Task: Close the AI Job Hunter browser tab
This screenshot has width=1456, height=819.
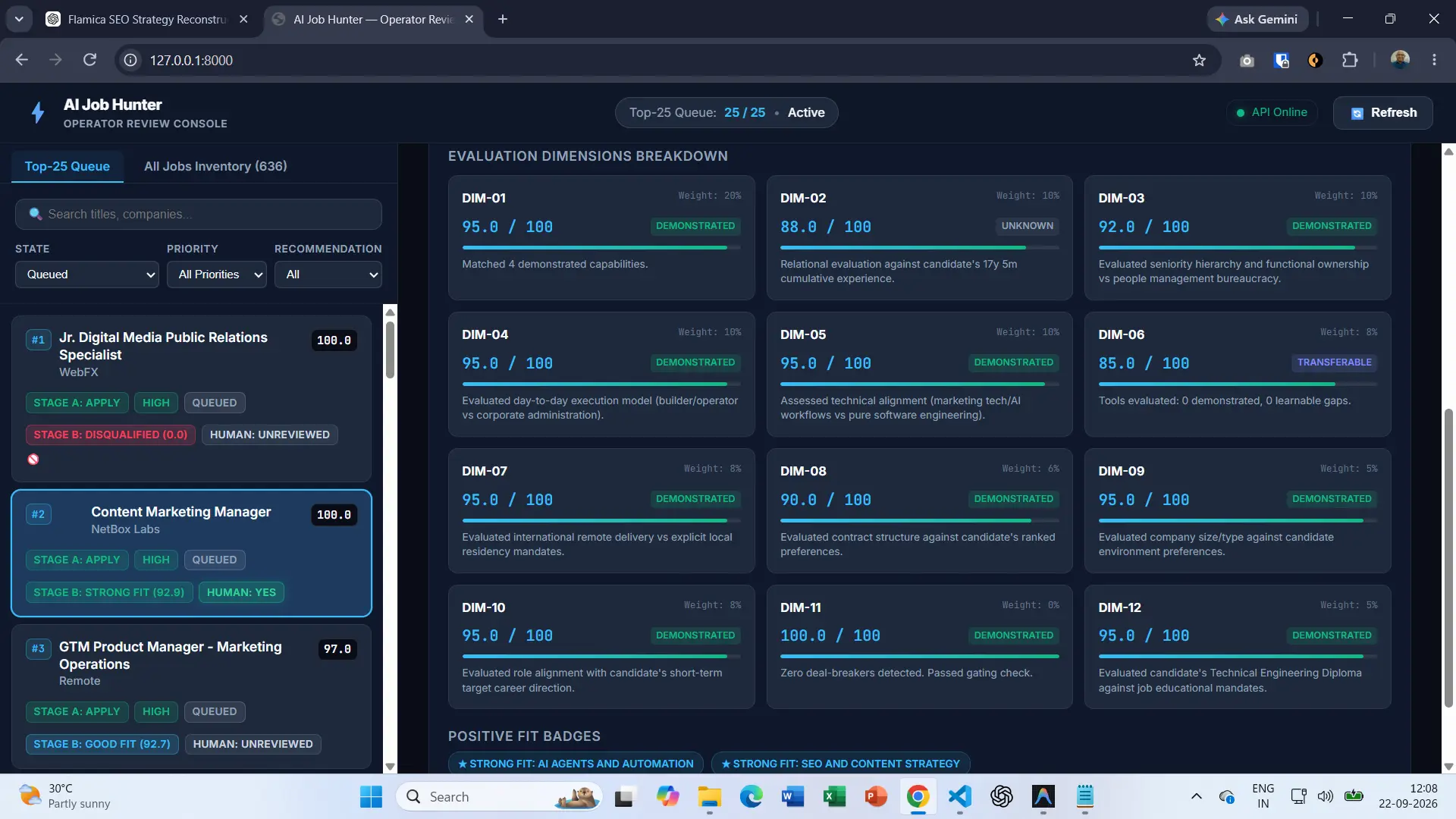Action: [x=469, y=19]
